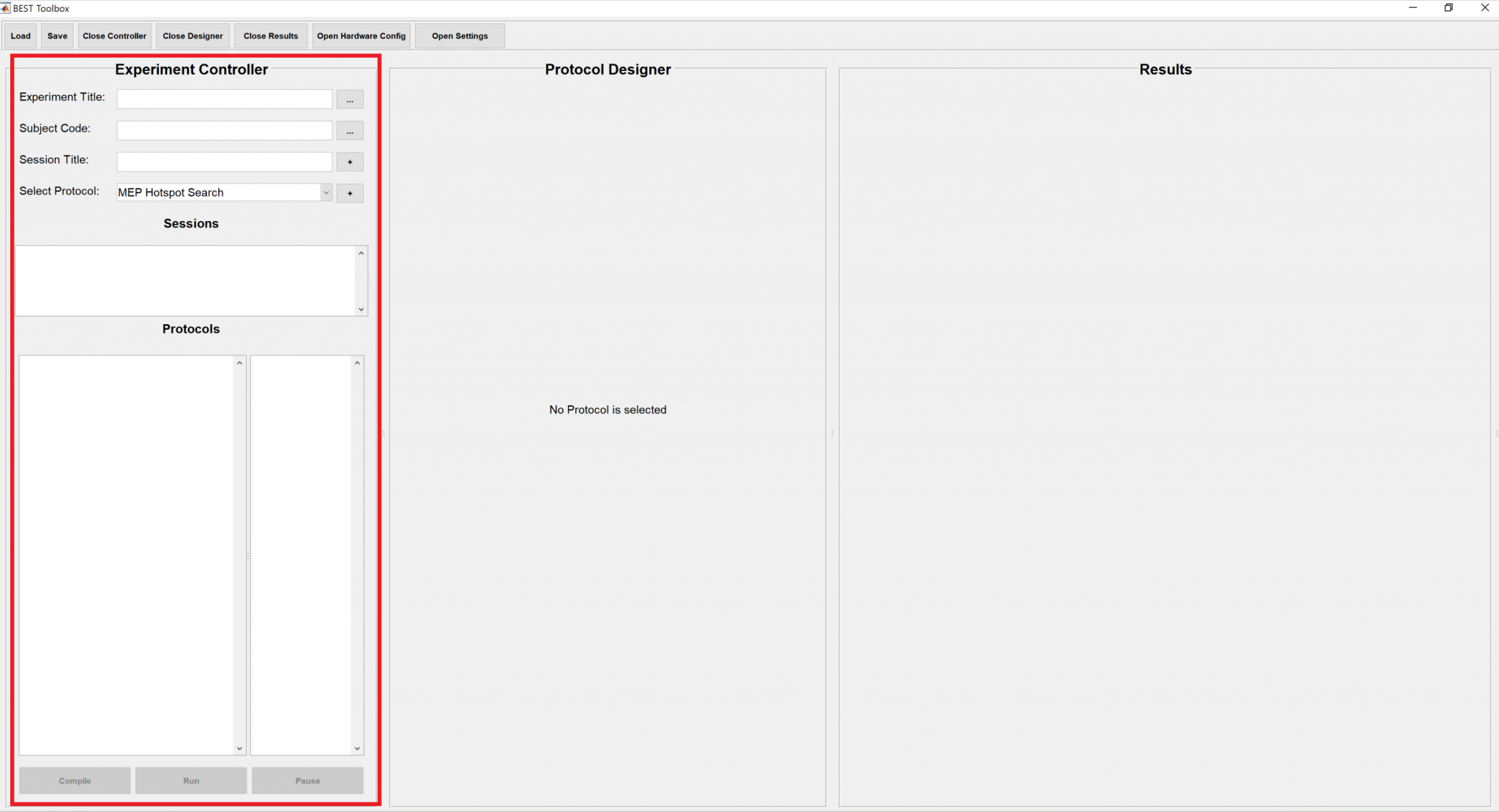Expand MEP Hotspot Search protocol dropdown
Viewport: 1499px width, 812px height.
(326, 192)
